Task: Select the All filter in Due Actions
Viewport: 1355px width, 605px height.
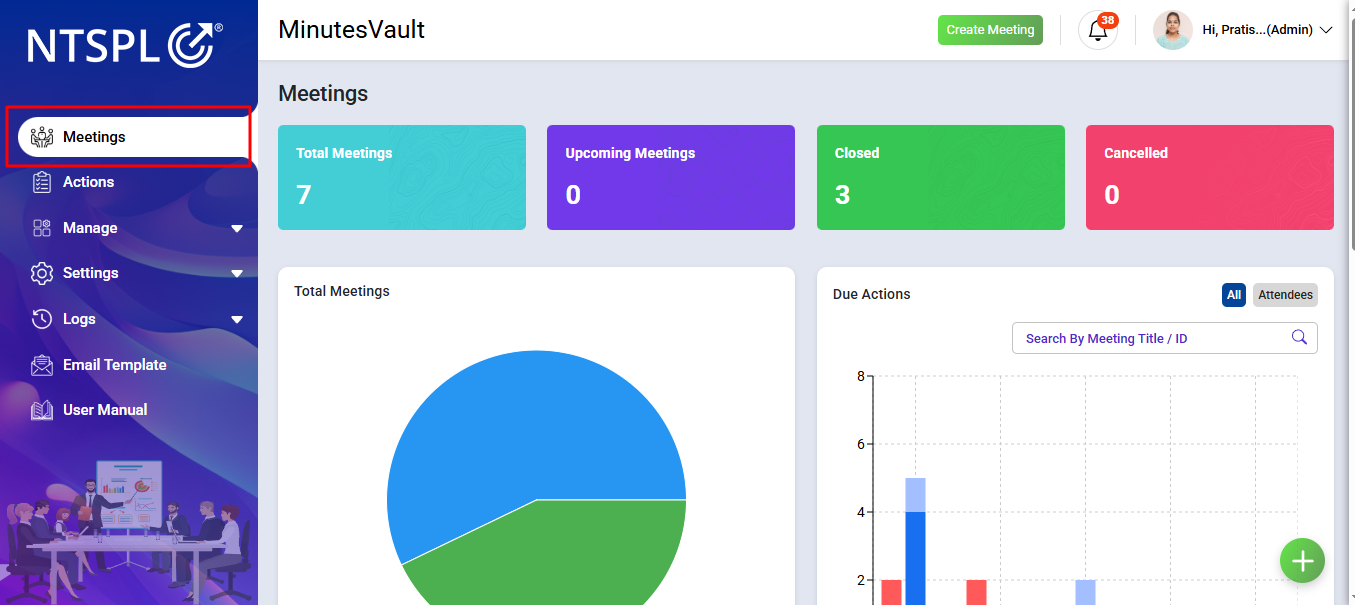Action: pyautogui.click(x=1234, y=295)
